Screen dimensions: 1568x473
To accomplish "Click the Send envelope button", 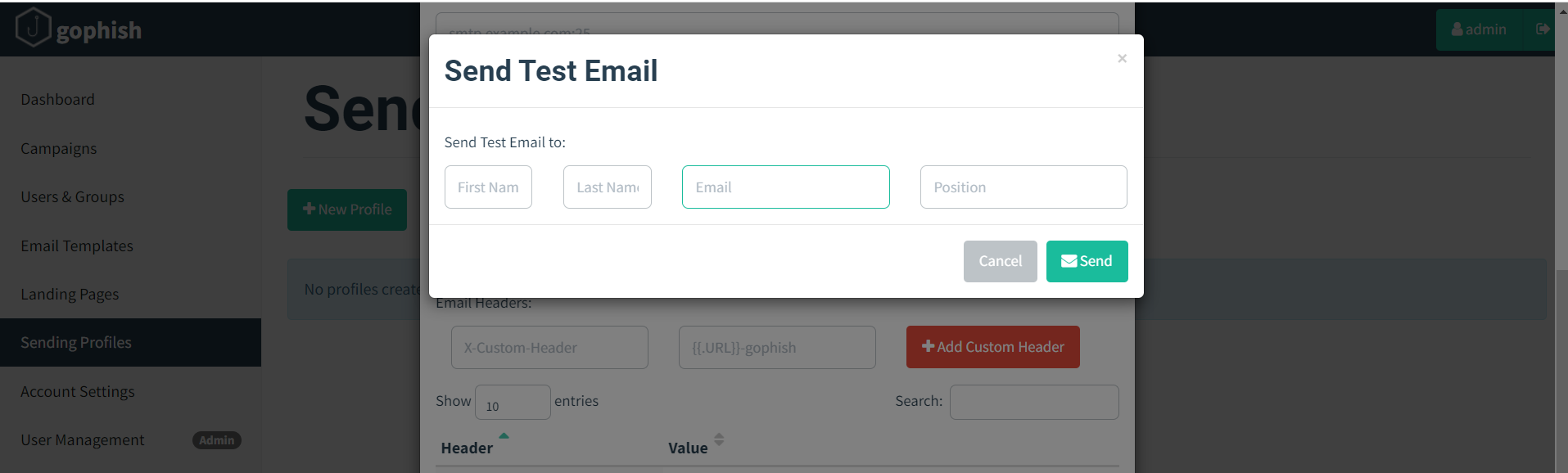I will point(1087,261).
